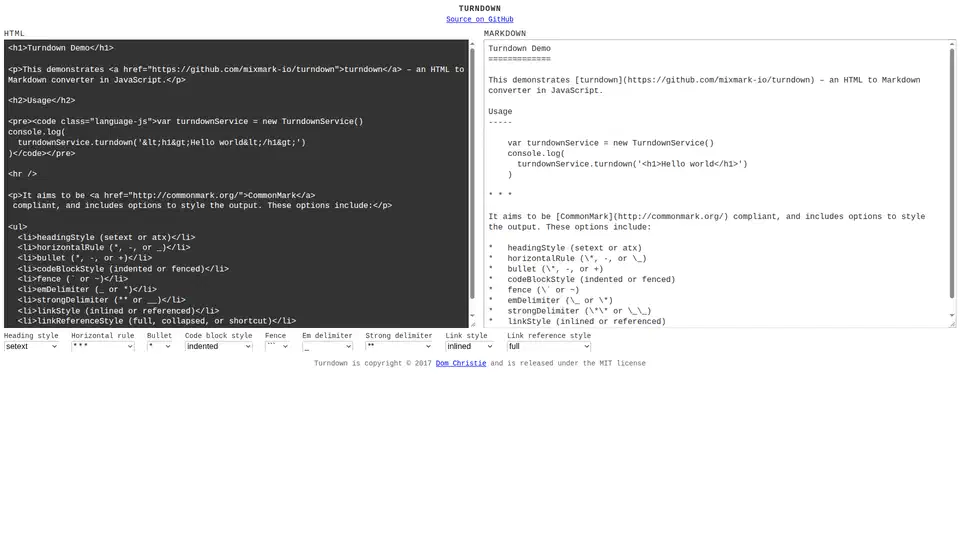Image resolution: width=960 pixels, height=540 pixels.
Task: Click the emDelimiter bullet in Markdown output
Action: pyautogui.click(x=550, y=300)
